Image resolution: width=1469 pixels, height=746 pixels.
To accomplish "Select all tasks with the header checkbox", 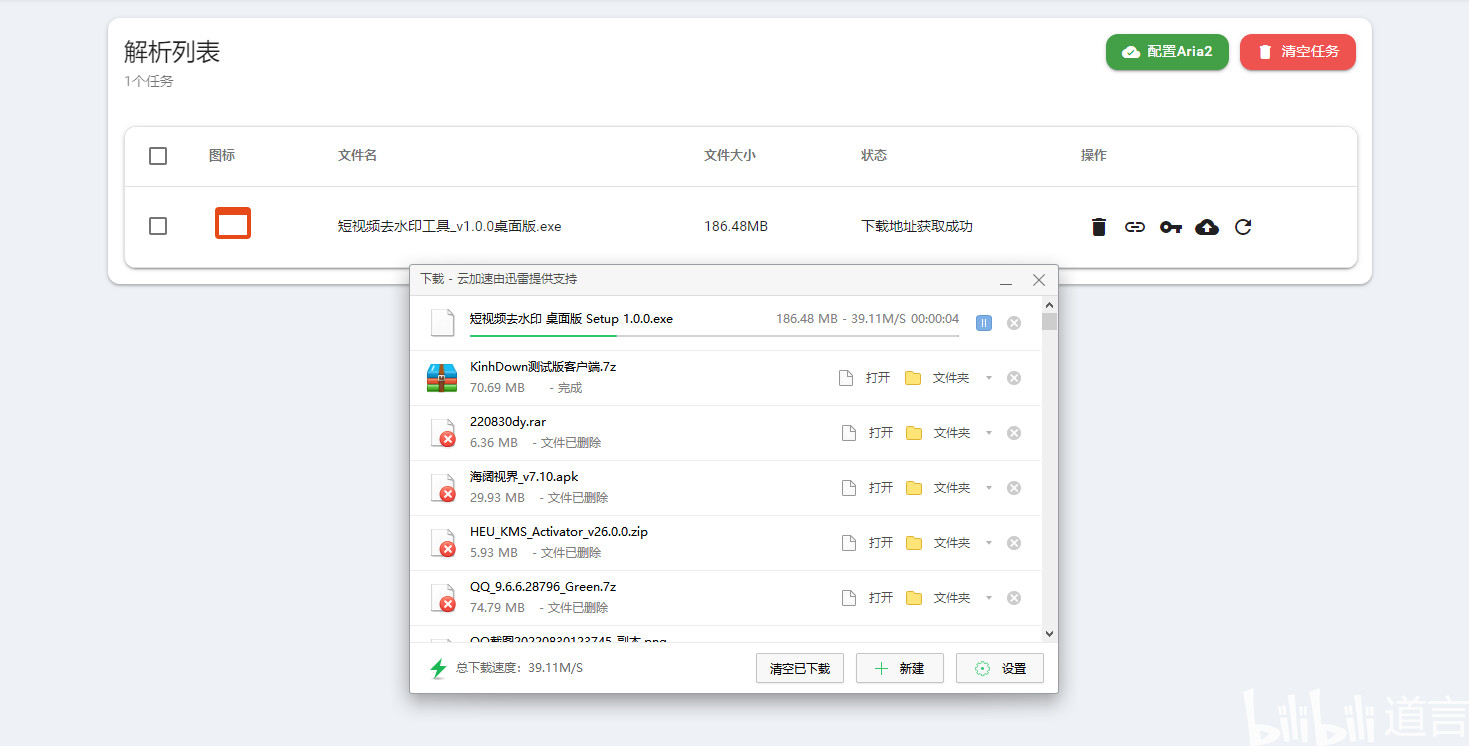I will [x=158, y=156].
